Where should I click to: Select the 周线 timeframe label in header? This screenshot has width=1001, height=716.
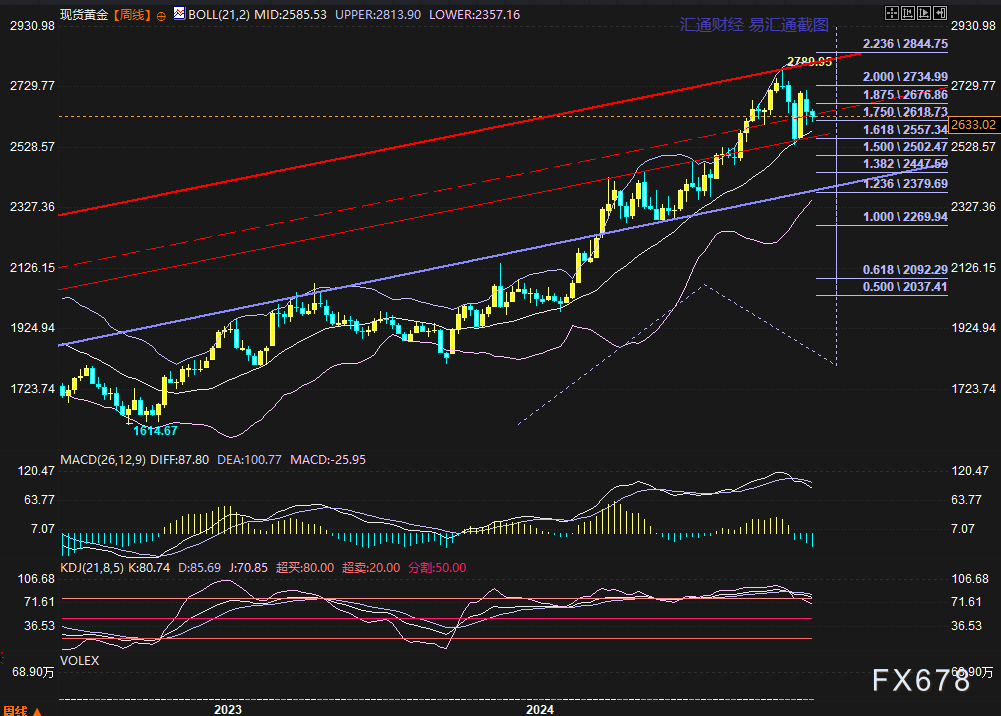131,16
